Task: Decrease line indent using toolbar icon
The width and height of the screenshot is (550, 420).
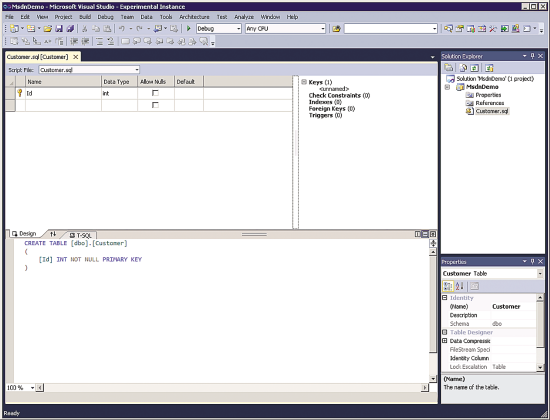Action: pyautogui.click(x=74, y=41)
